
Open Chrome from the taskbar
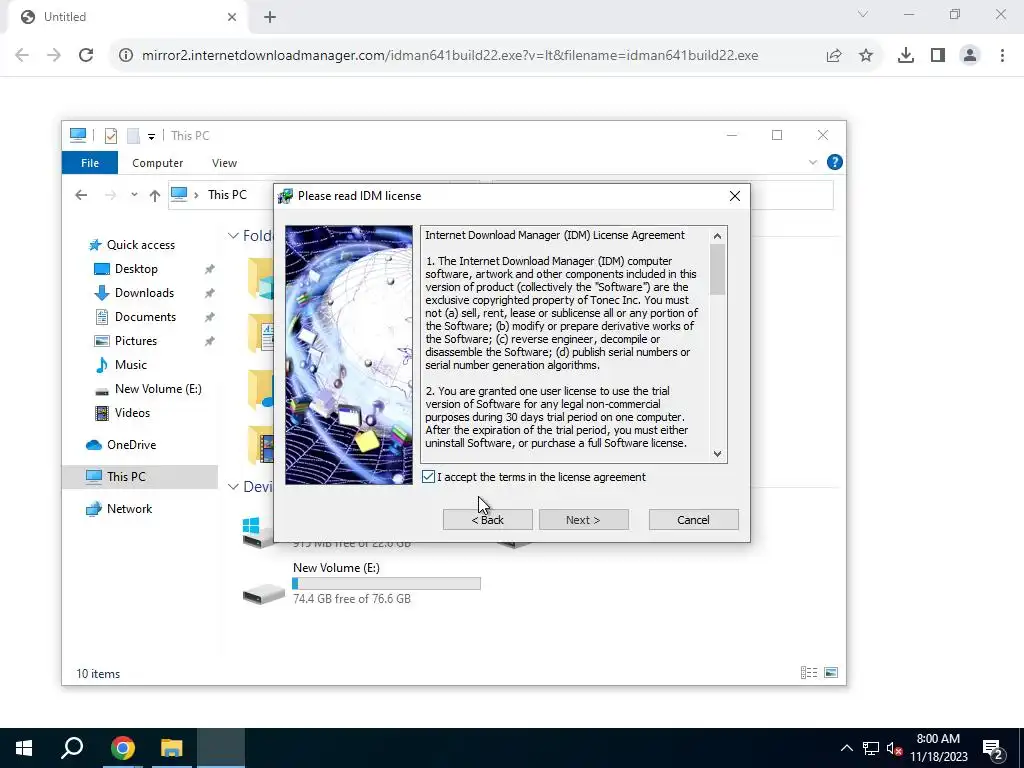point(122,748)
